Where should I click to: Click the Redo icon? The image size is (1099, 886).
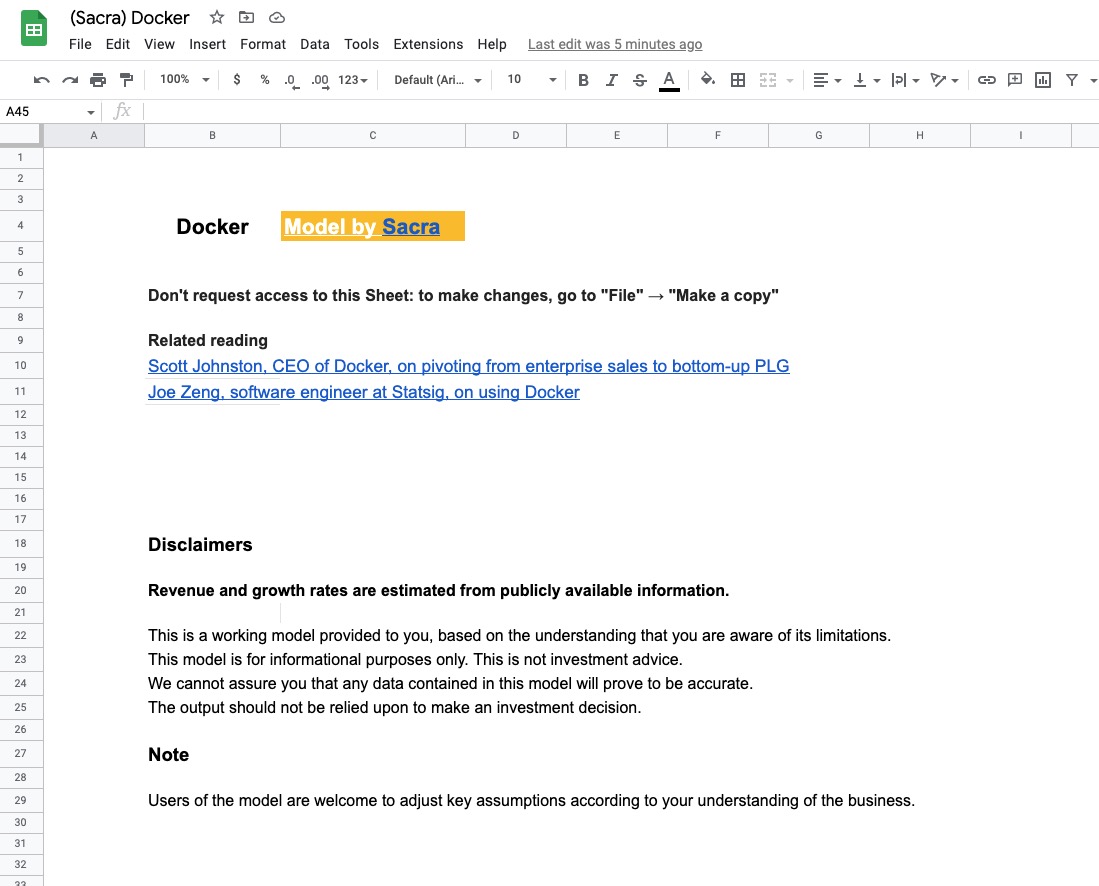tap(69, 80)
